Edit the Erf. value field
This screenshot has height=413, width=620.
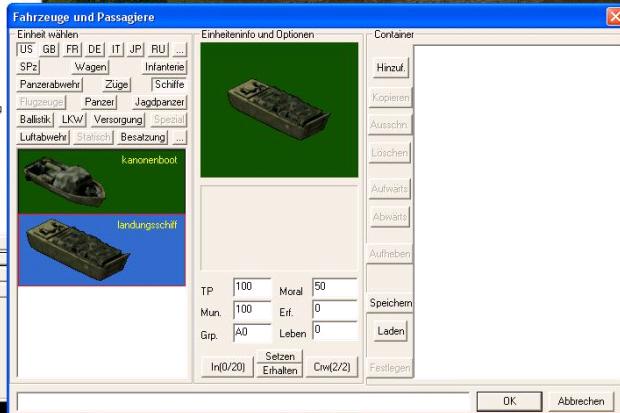[335, 309]
